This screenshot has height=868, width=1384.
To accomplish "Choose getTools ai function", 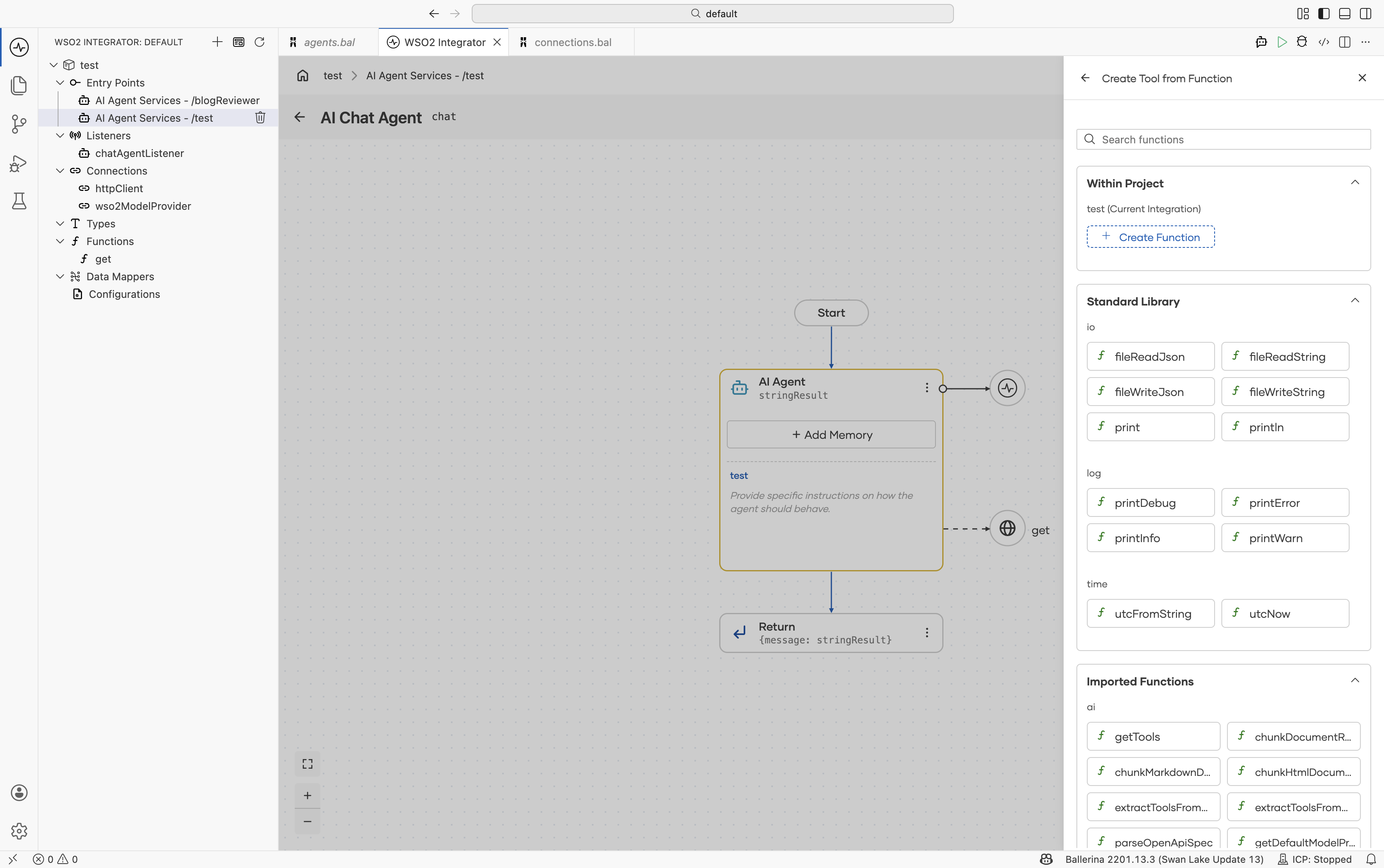I will coord(1153,737).
